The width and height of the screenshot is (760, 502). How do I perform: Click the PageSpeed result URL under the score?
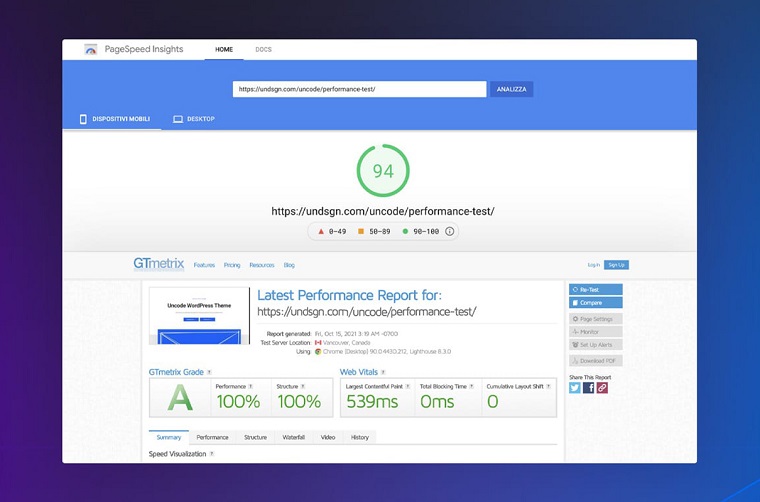[383, 211]
